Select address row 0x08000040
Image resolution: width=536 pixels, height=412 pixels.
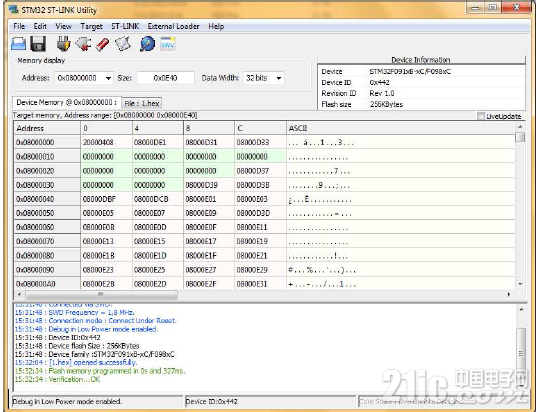47,199
